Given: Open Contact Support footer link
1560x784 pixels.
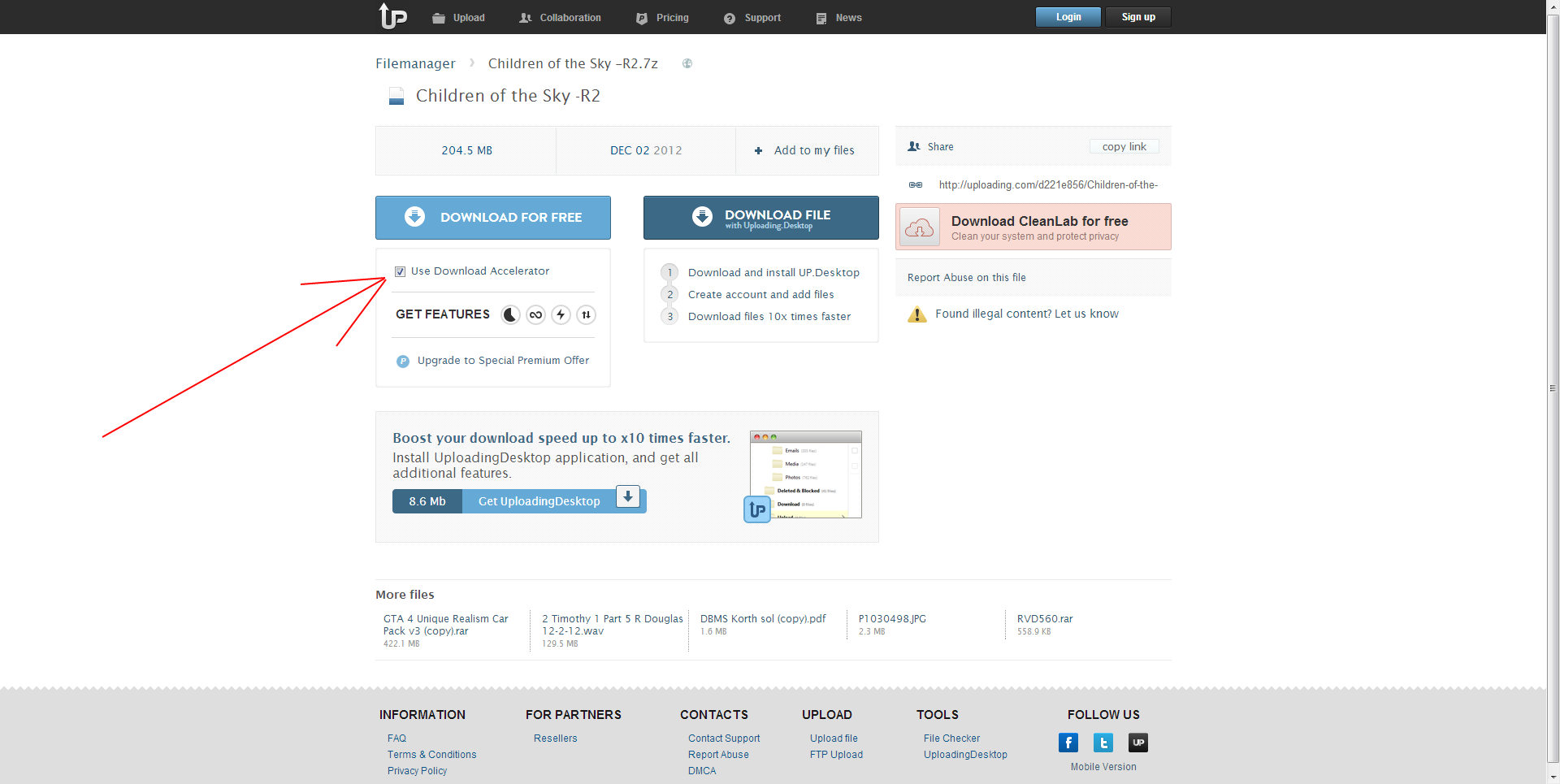Looking at the screenshot, I should [x=724, y=739].
